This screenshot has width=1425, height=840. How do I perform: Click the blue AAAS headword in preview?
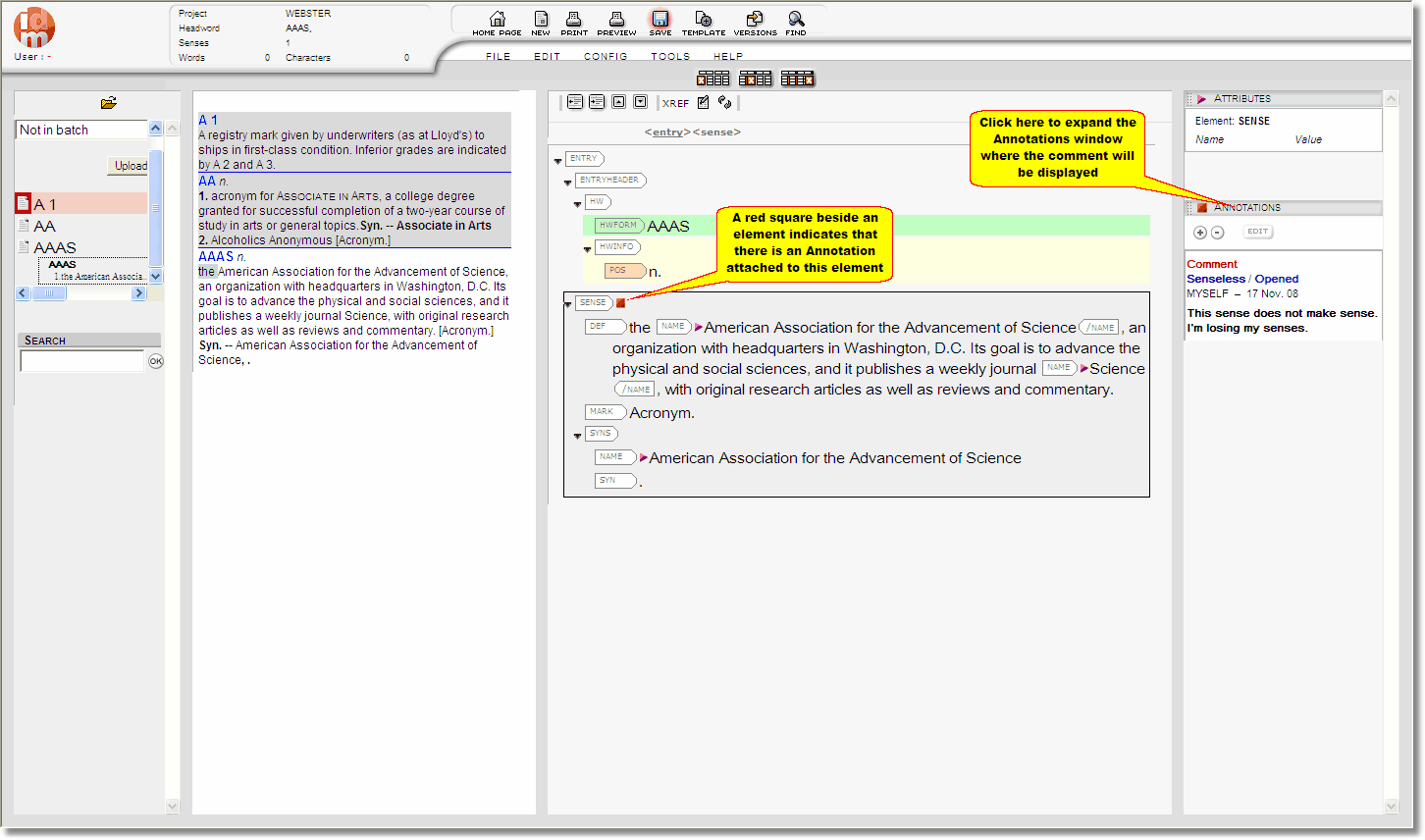216,257
